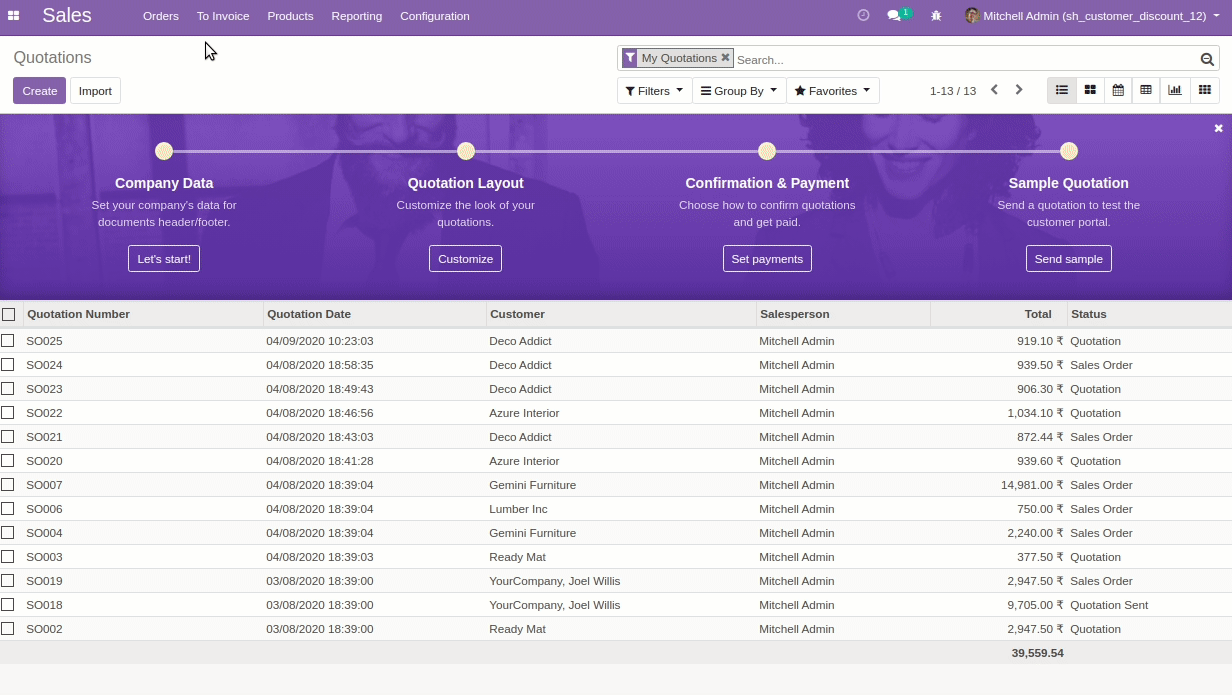Open quotation SO019 row
Viewport: 1232px width, 695px height.
click(616, 581)
